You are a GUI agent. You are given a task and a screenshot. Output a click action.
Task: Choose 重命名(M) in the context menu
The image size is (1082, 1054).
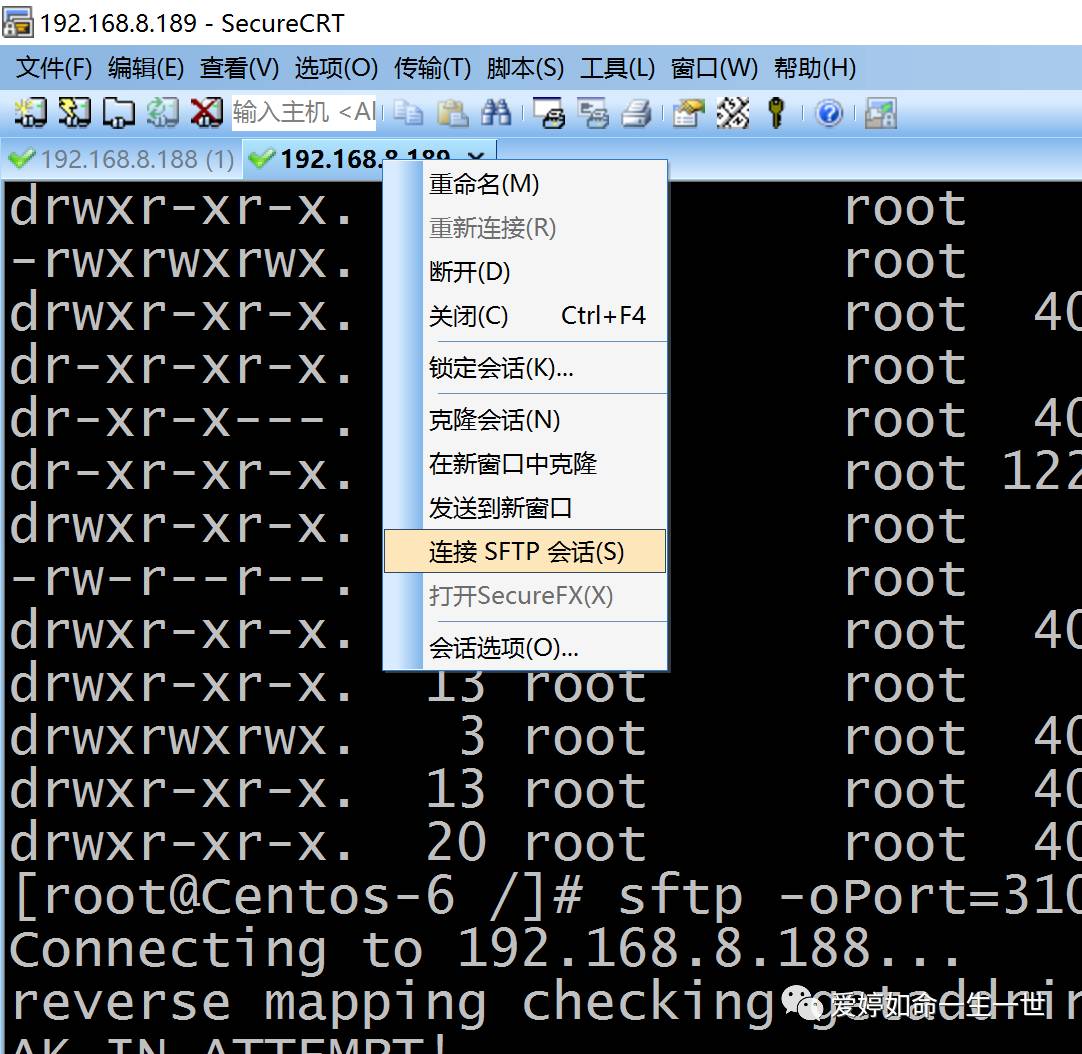click(526, 184)
